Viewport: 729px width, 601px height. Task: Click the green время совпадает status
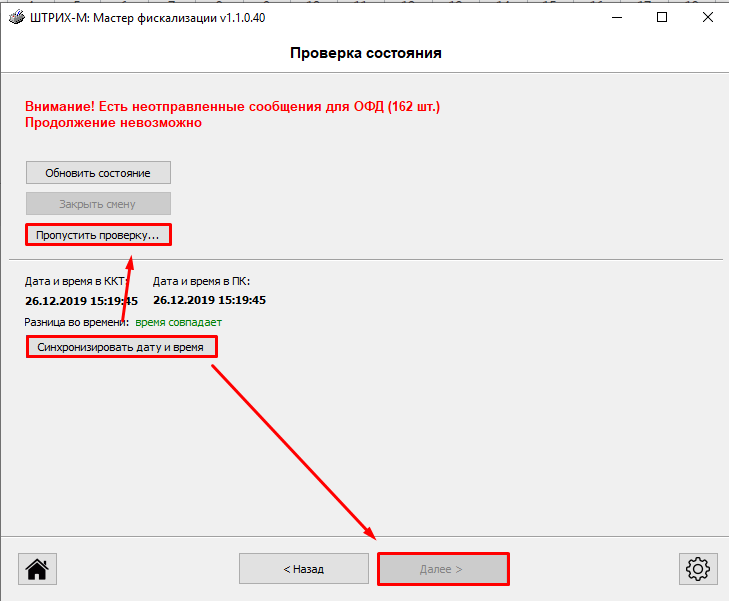(178, 322)
